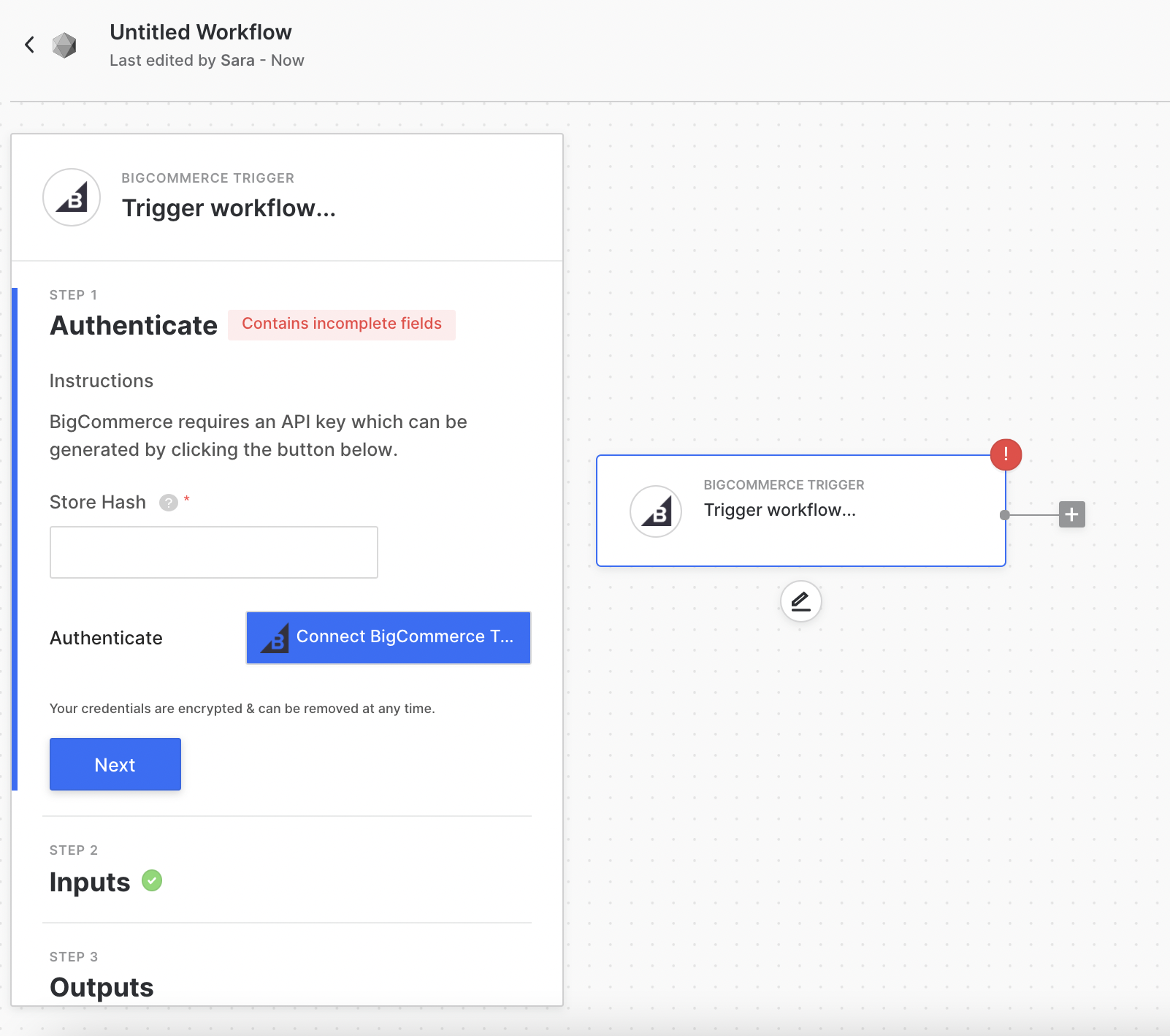Click the BigCommerce logo in panel header
The height and width of the screenshot is (1036, 1170).
pyautogui.click(x=72, y=197)
